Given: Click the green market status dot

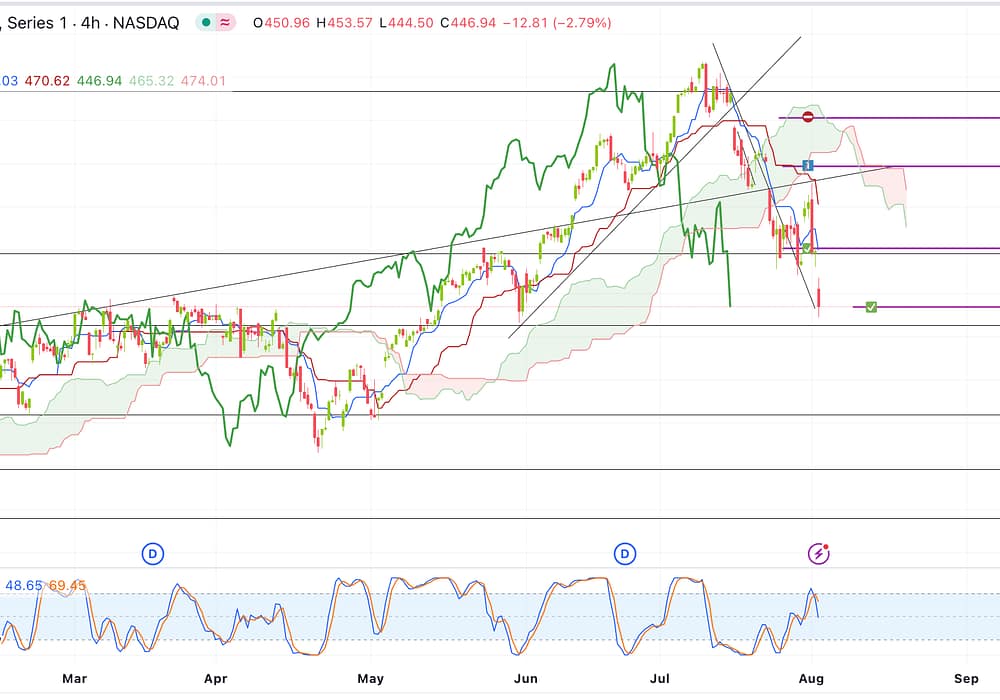Looking at the screenshot, I should (206, 22).
